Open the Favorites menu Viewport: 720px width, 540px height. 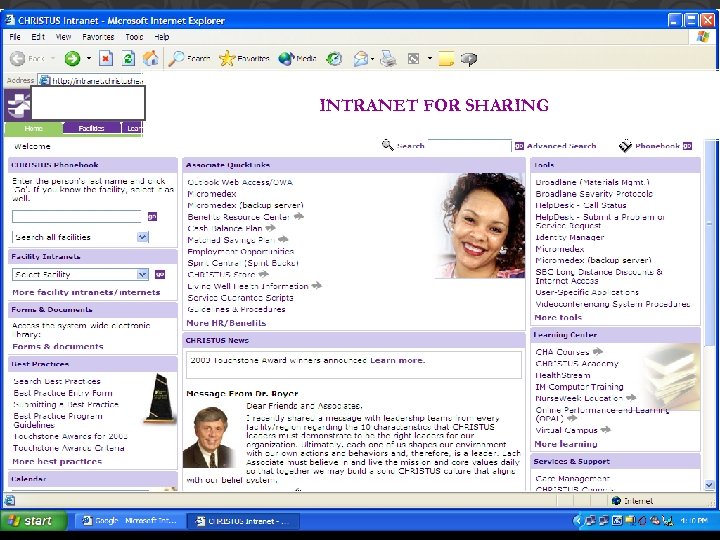pyautogui.click(x=98, y=37)
